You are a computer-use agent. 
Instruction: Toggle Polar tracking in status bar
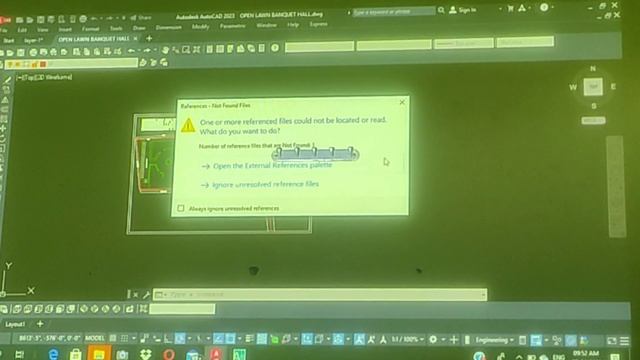click(x=180, y=338)
